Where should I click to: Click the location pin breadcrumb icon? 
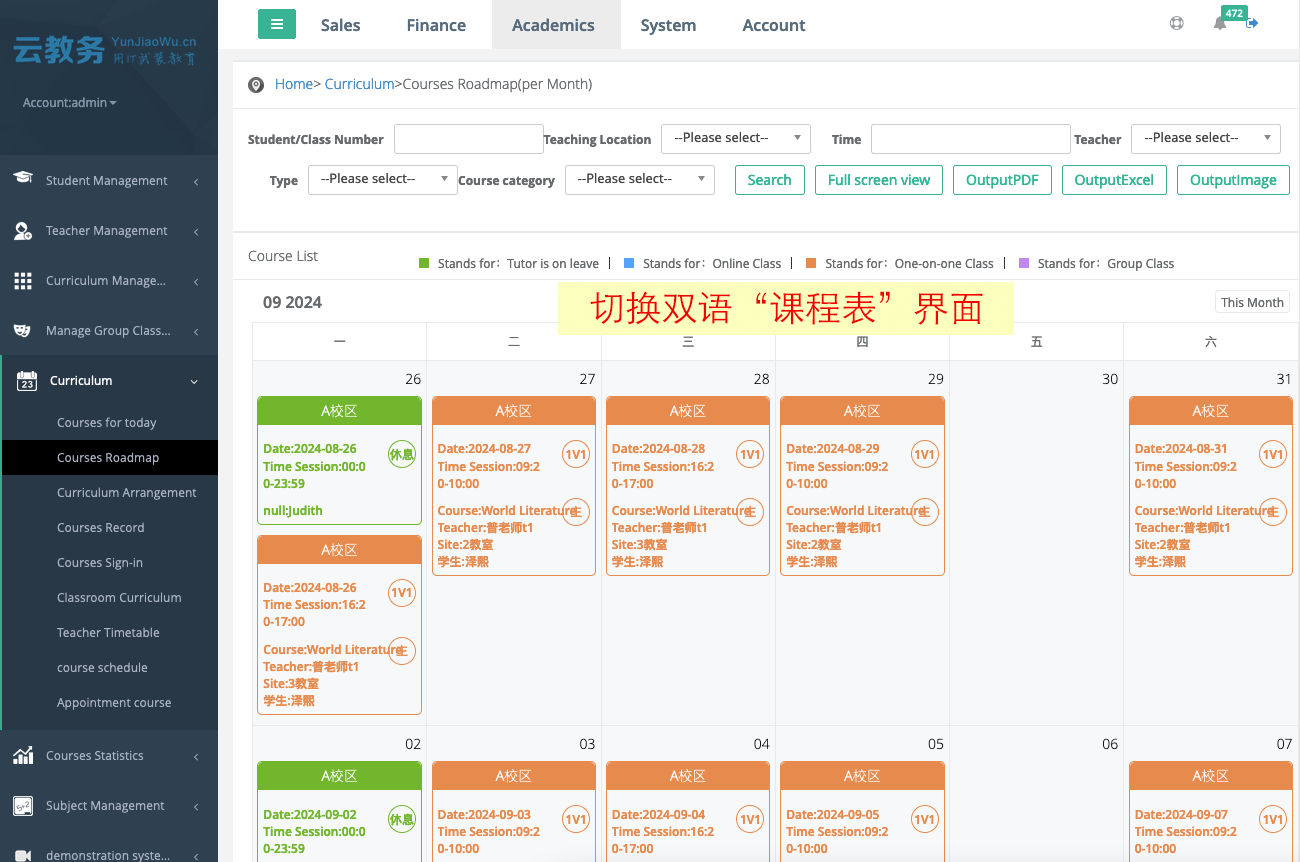[256, 85]
